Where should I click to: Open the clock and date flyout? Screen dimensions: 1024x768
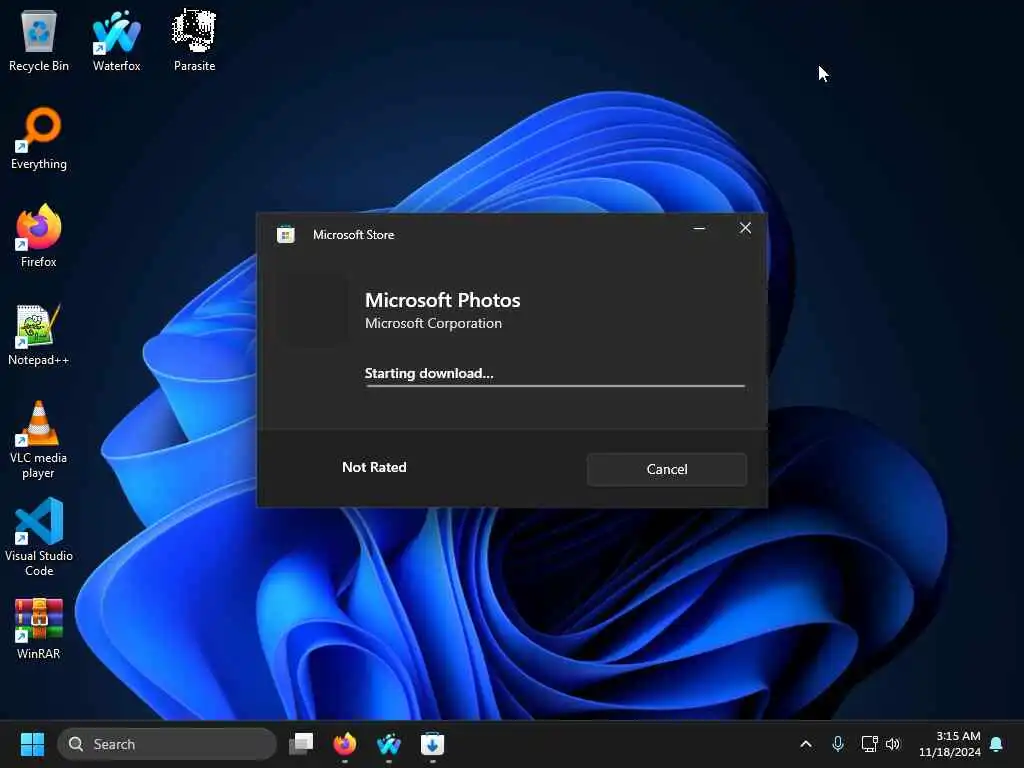click(x=950, y=744)
